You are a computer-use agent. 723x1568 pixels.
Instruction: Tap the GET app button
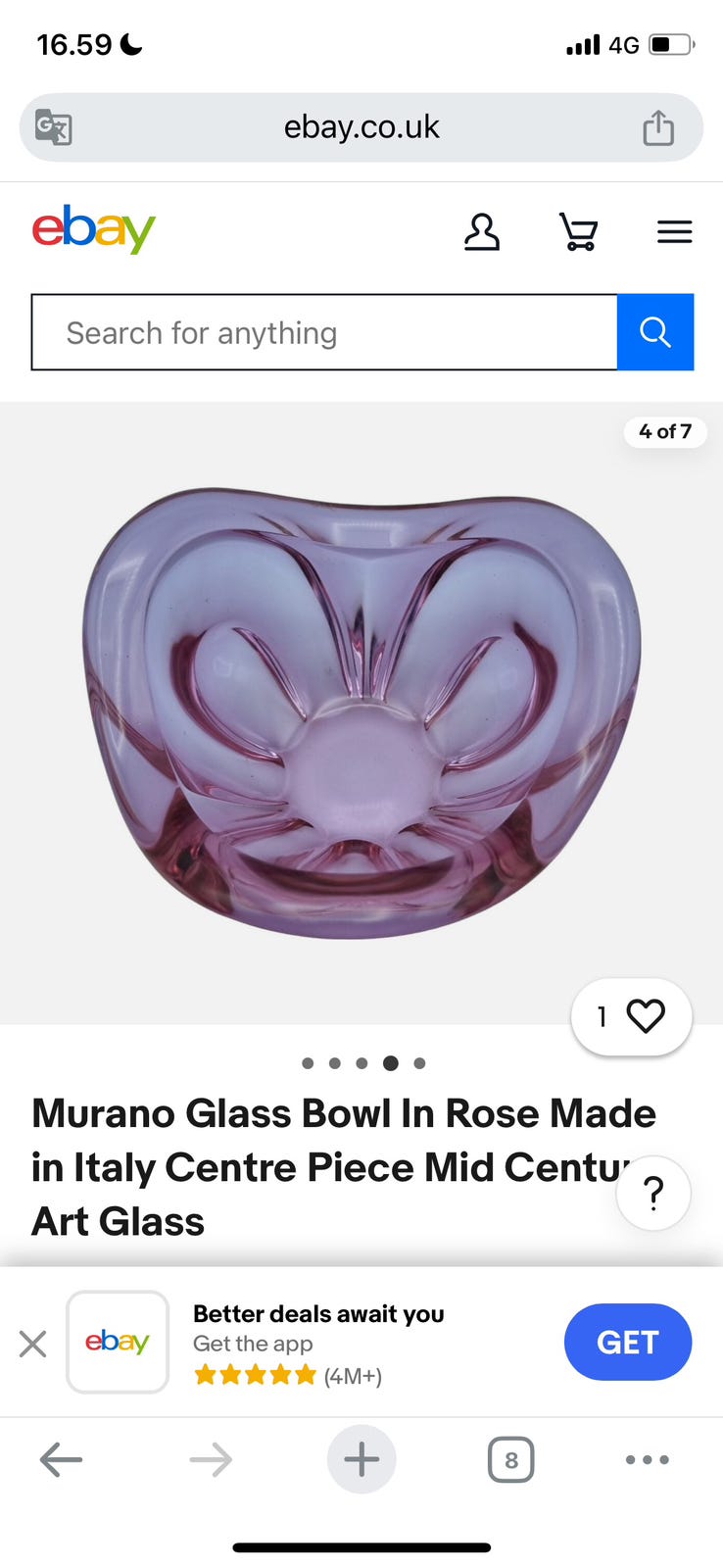(628, 1342)
